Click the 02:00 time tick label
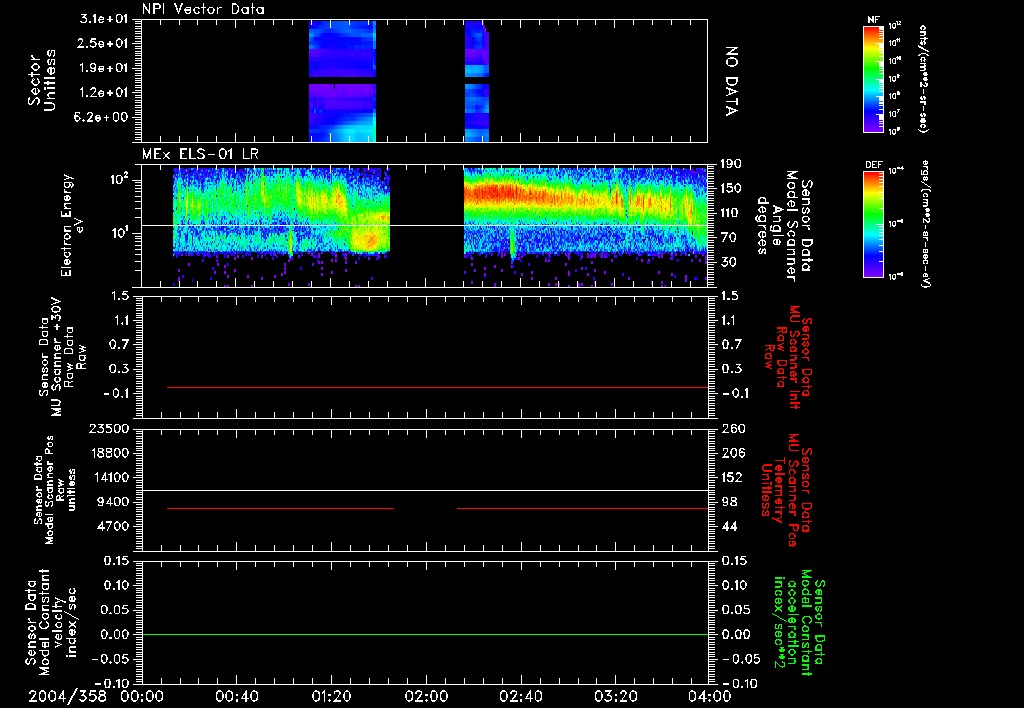 coord(426,696)
